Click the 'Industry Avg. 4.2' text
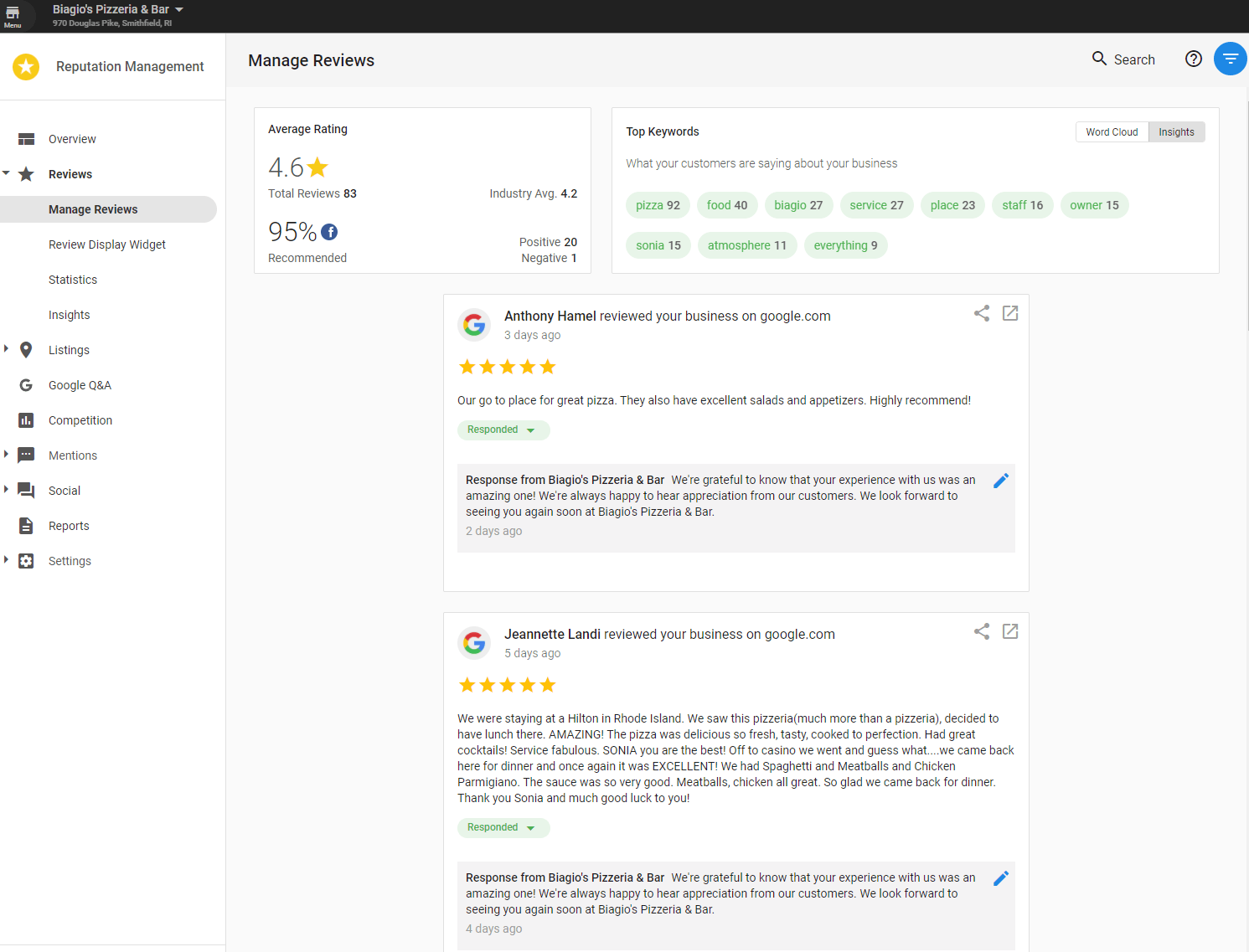This screenshot has height=952, width=1249. point(534,193)
